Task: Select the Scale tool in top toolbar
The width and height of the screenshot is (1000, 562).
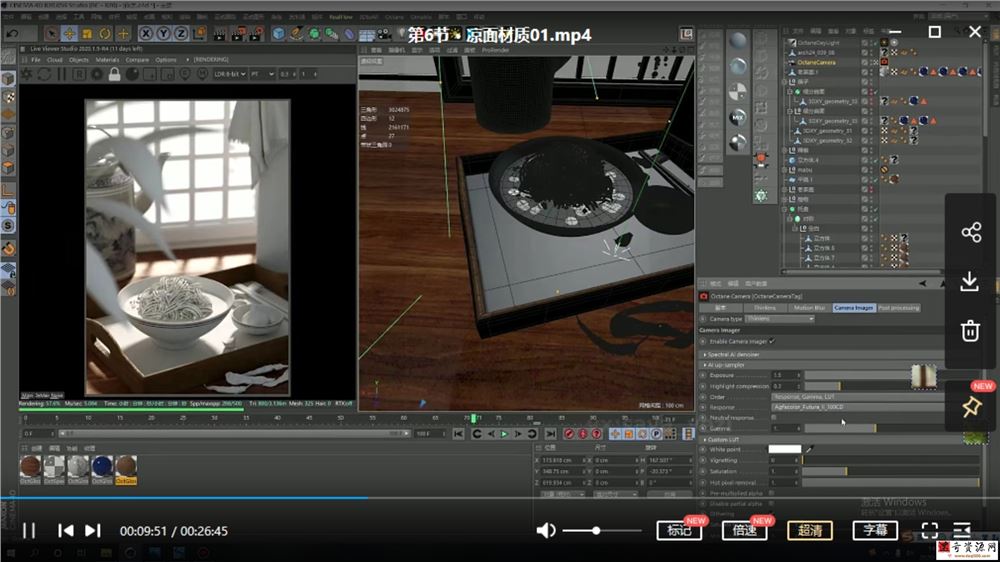Action: click(x=87, y=33)
